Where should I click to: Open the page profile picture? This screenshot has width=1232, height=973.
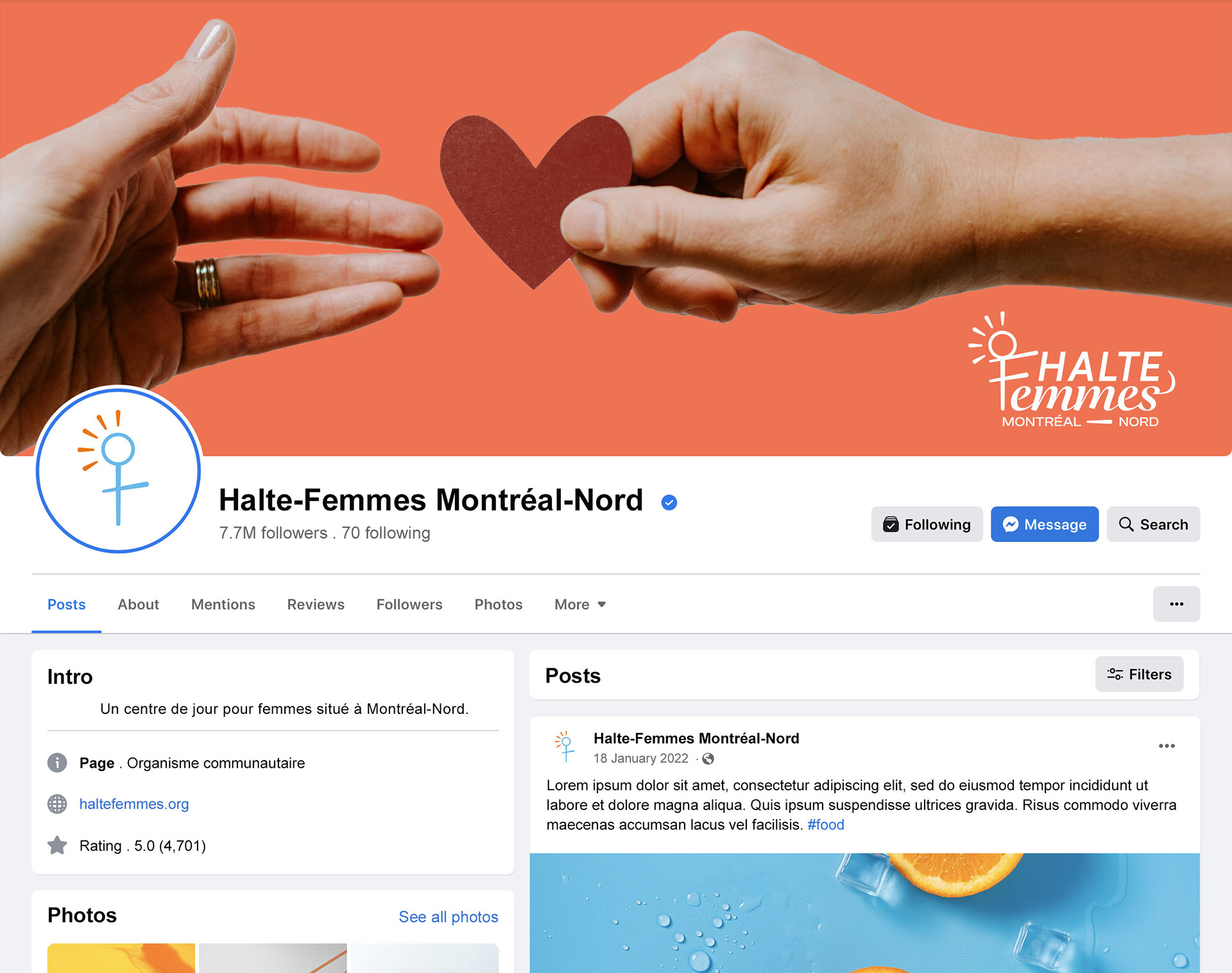click(x=119, y=470)
